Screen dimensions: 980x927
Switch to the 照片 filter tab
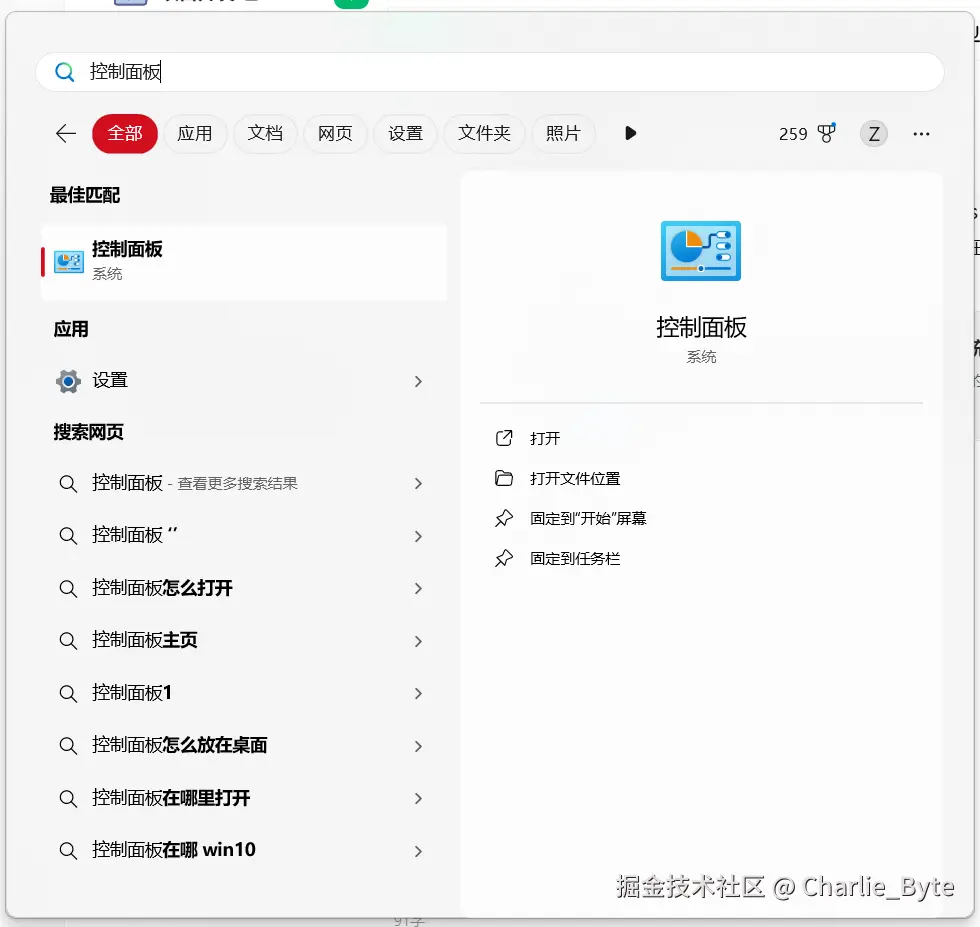[x=563, y=133]
